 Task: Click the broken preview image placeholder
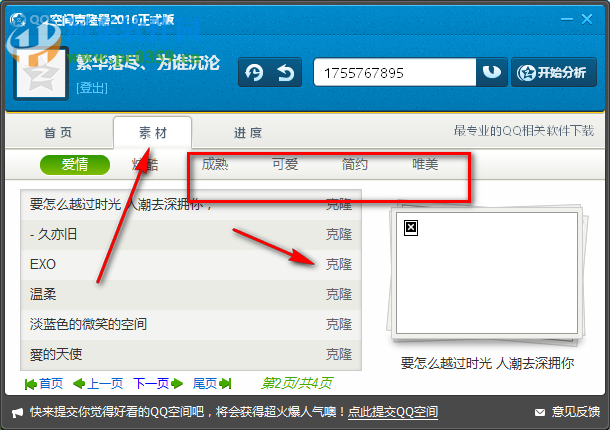point(411,228)
